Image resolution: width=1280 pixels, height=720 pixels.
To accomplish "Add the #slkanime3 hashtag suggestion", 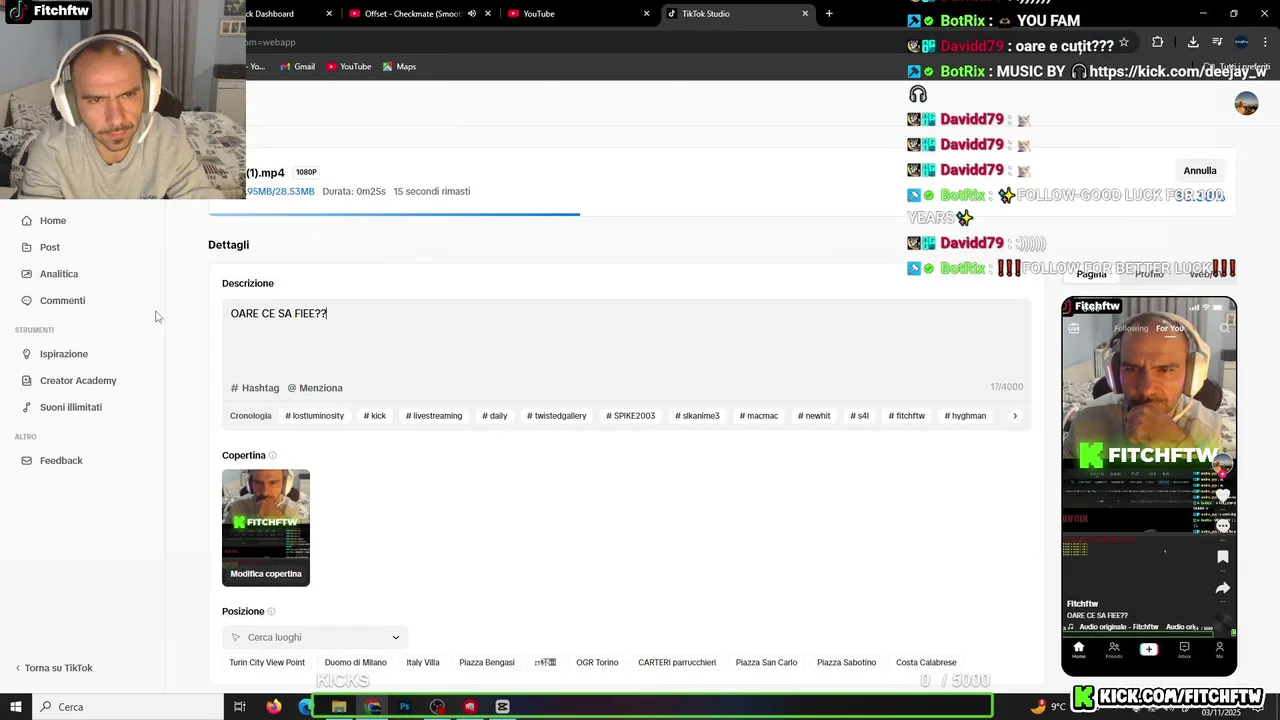I will click(x=697, y=416).
